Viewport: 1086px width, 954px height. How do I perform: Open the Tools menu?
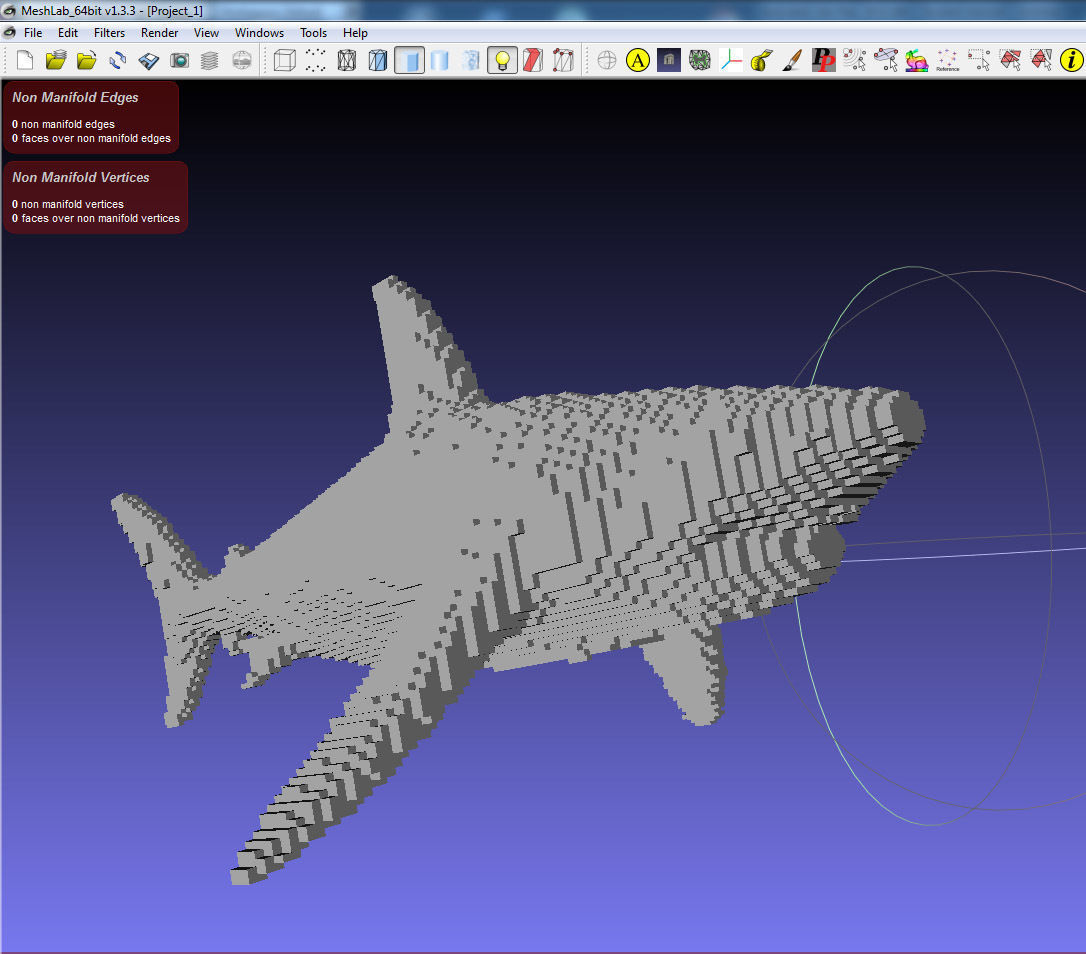point(313,33)
